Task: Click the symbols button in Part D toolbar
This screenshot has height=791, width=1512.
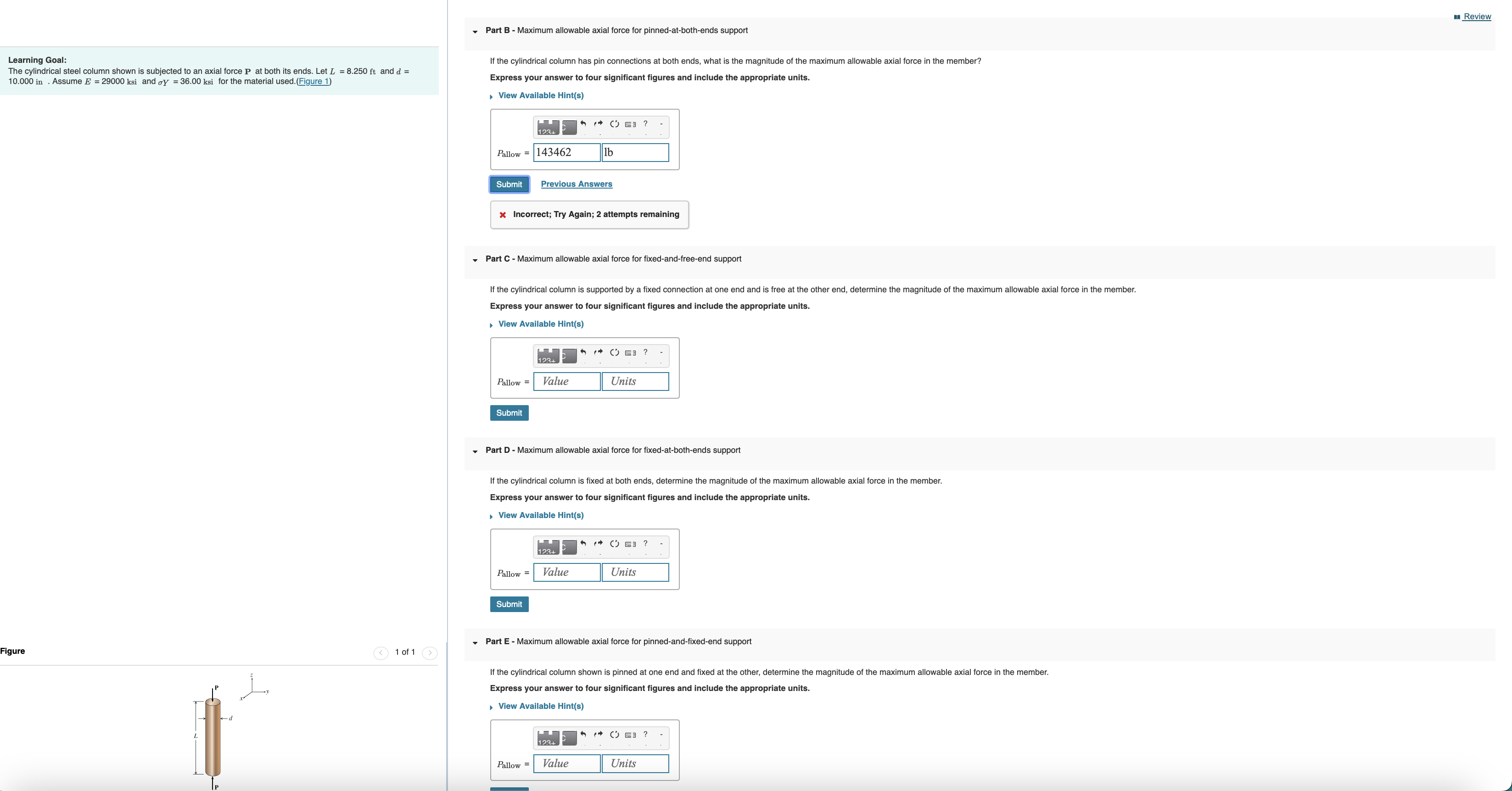Action: point(569,547)
